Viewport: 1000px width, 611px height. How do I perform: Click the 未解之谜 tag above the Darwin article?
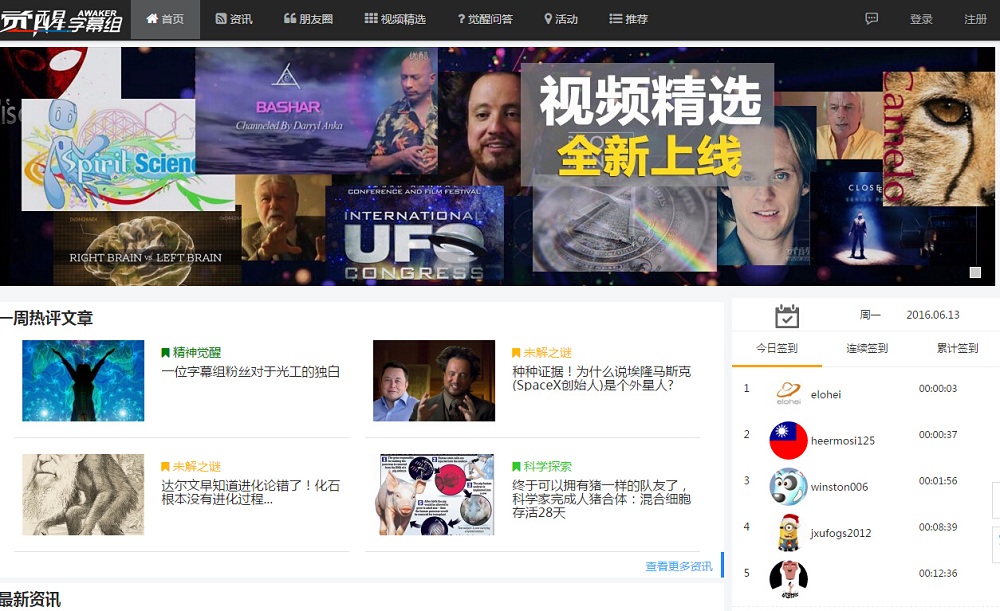191,466
